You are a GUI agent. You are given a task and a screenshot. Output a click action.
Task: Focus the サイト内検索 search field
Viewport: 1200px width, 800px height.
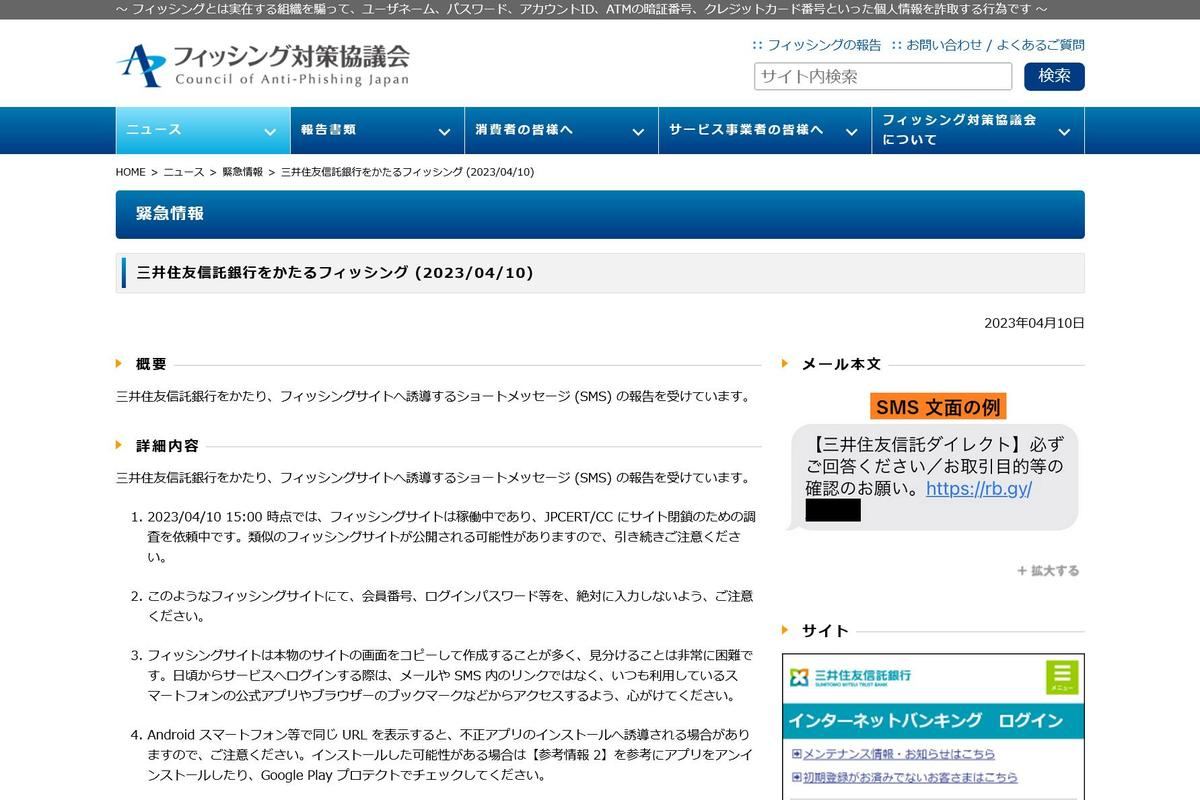point(883,77)
